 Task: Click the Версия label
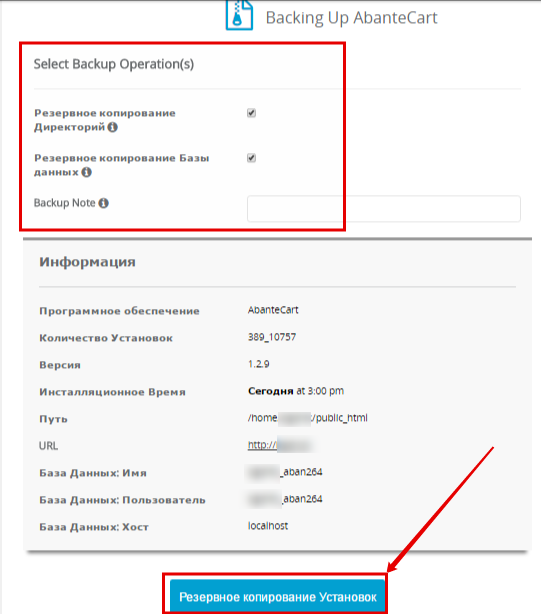click(x=60, y=365)
